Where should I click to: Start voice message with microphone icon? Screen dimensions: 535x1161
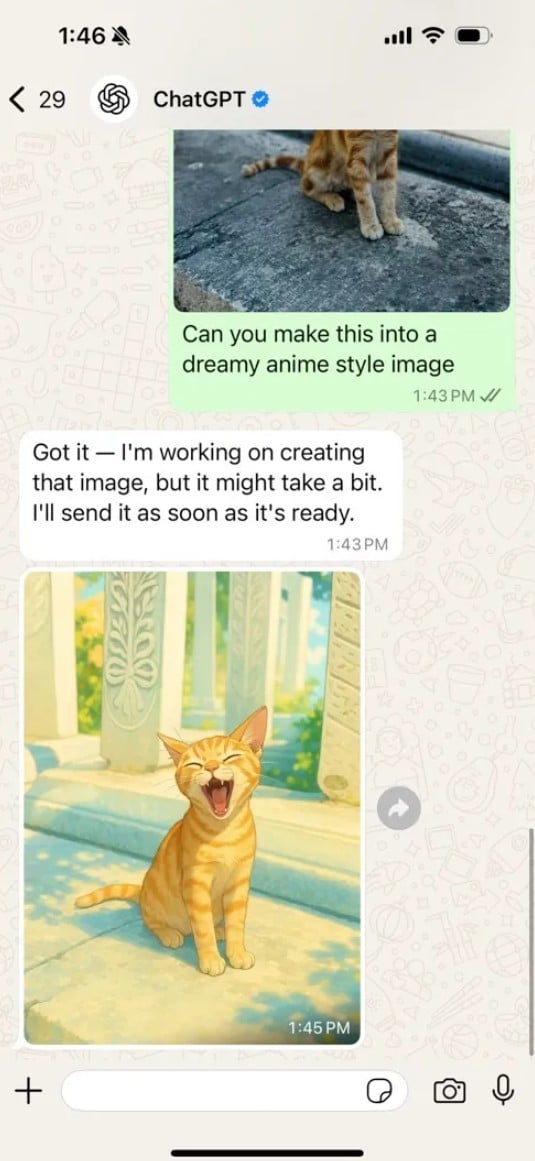(x=503, y=1090)
